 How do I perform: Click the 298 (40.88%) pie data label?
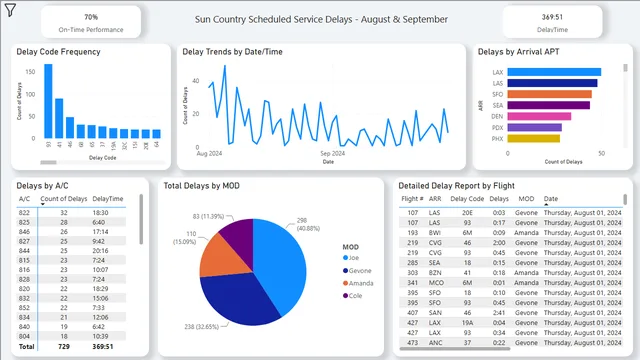point(308,224)
